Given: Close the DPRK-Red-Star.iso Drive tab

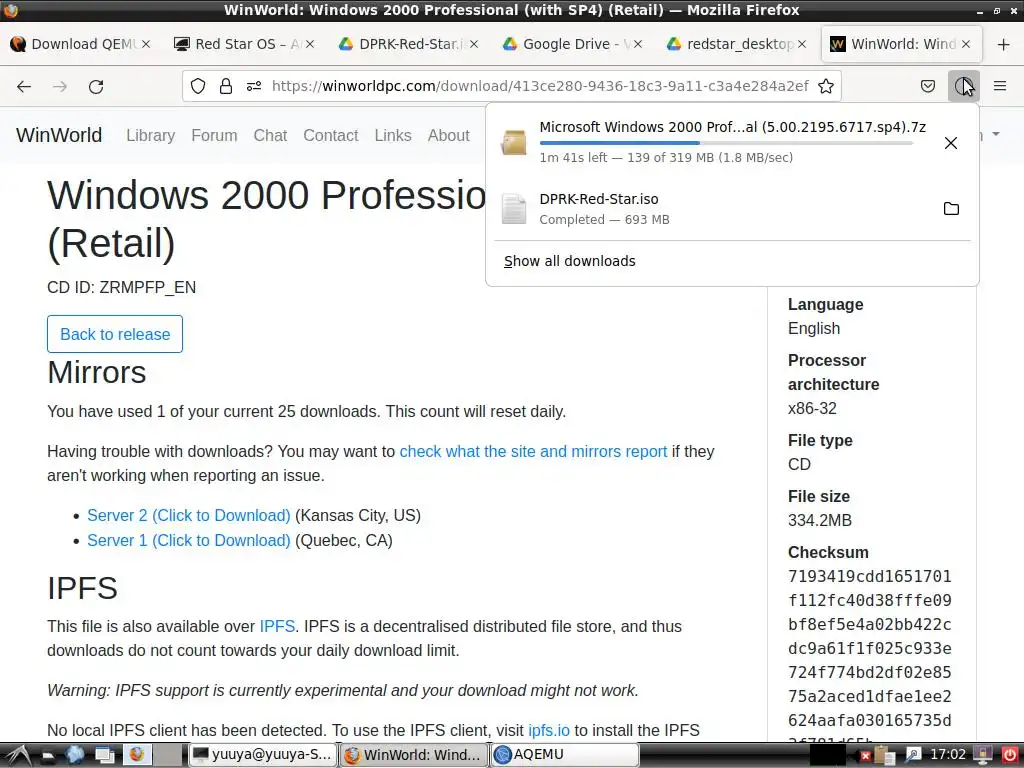Looking at the screenshot, I should tap(474, 44).
